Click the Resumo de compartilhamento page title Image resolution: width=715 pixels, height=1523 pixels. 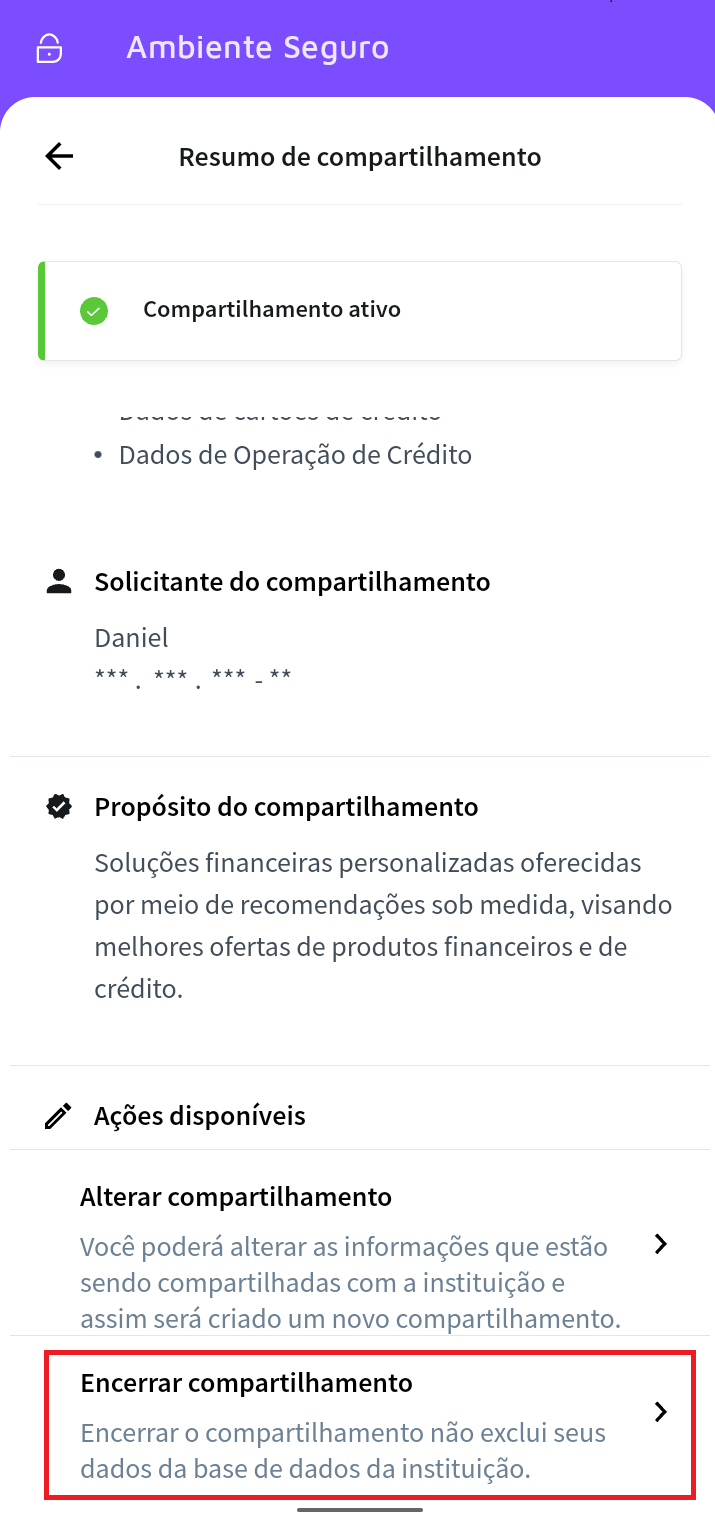click(x=360, y=157)
